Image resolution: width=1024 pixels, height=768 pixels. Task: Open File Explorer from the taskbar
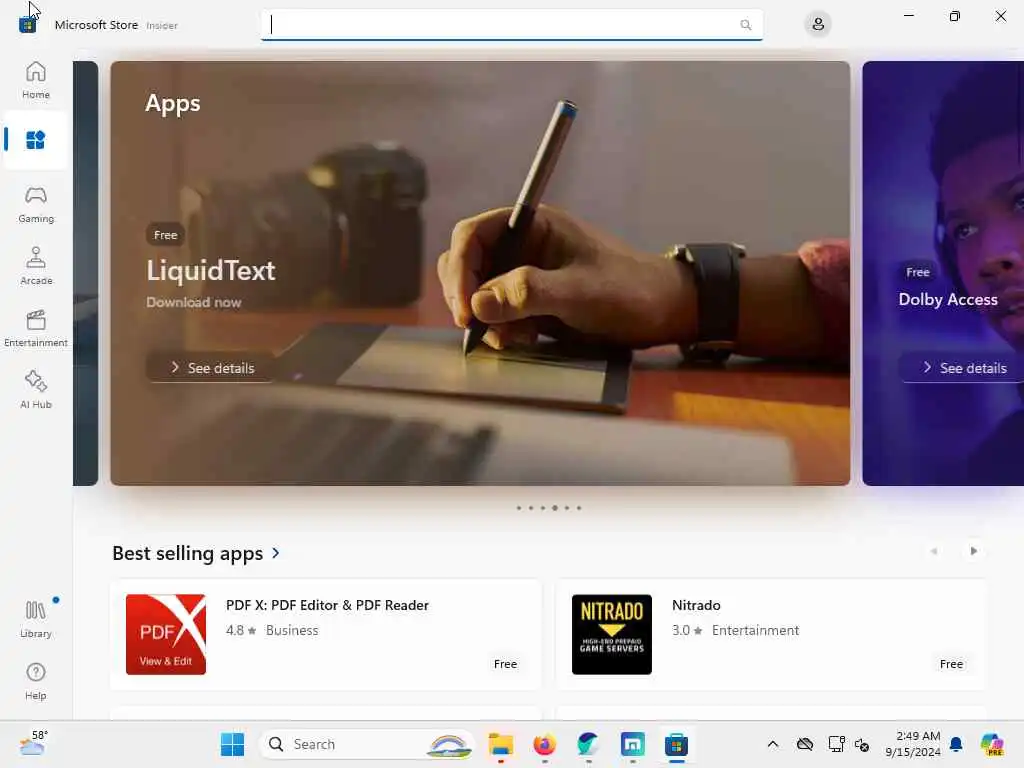point(501,744)
